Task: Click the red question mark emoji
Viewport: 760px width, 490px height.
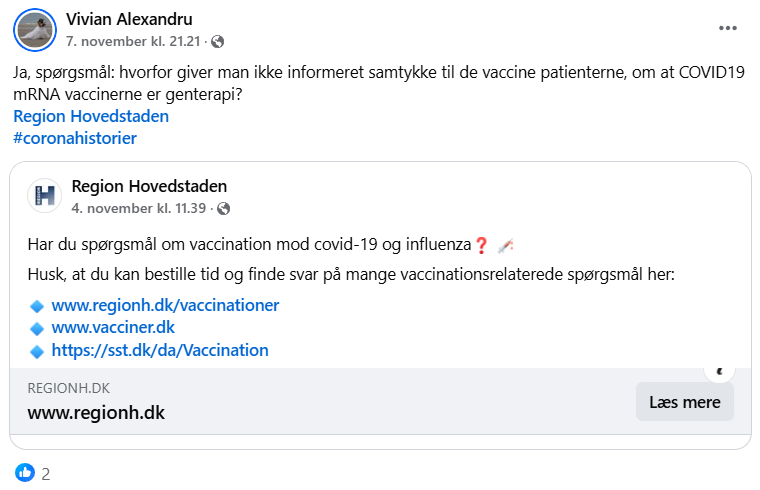Action: (x=481, y=245)
